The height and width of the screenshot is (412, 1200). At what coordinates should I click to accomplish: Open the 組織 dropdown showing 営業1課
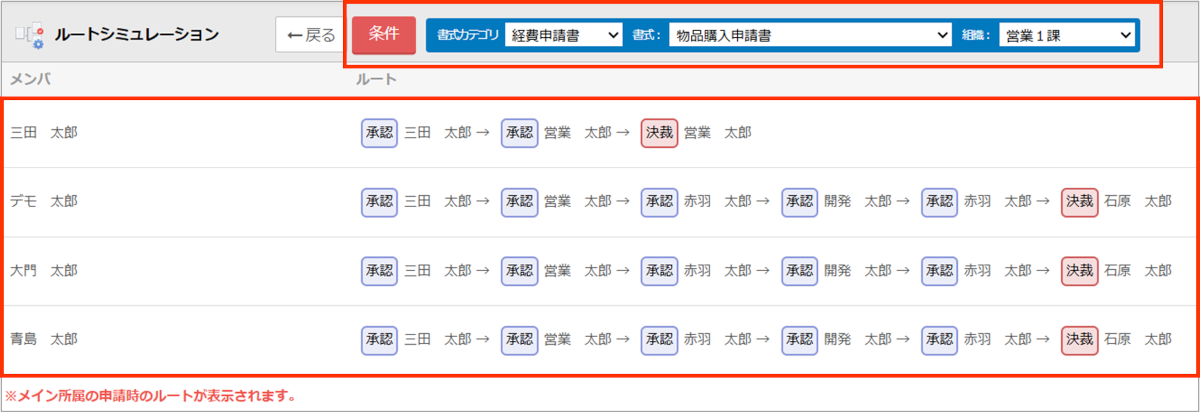(1067, 35)
